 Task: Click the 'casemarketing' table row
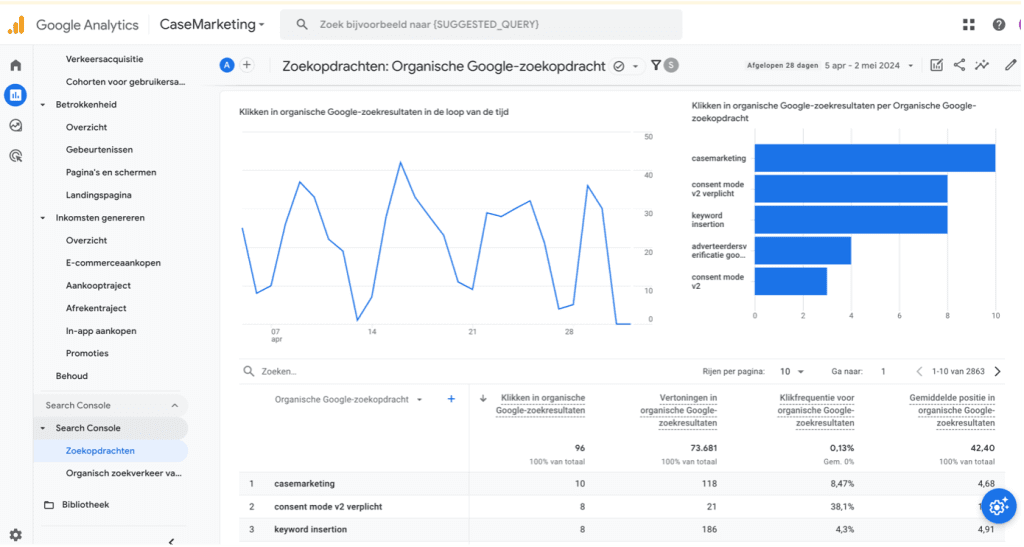click(620, 484)
